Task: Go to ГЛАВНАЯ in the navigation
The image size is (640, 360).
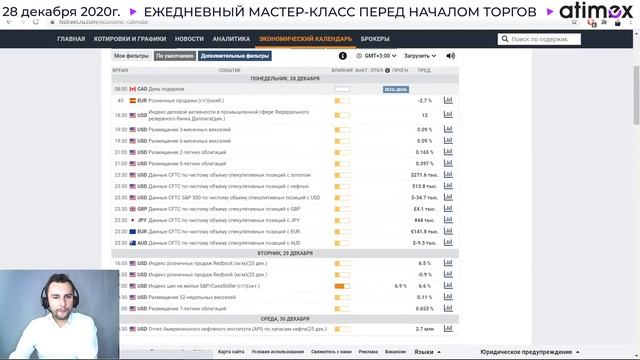Action: [71, 39]
